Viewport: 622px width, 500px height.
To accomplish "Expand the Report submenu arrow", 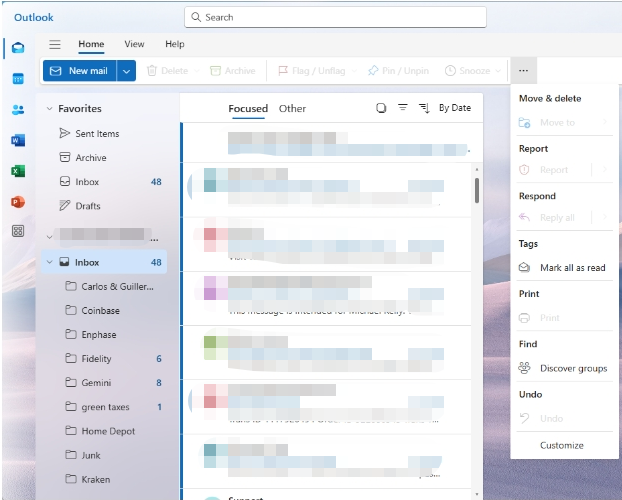I will pos(605,169).
